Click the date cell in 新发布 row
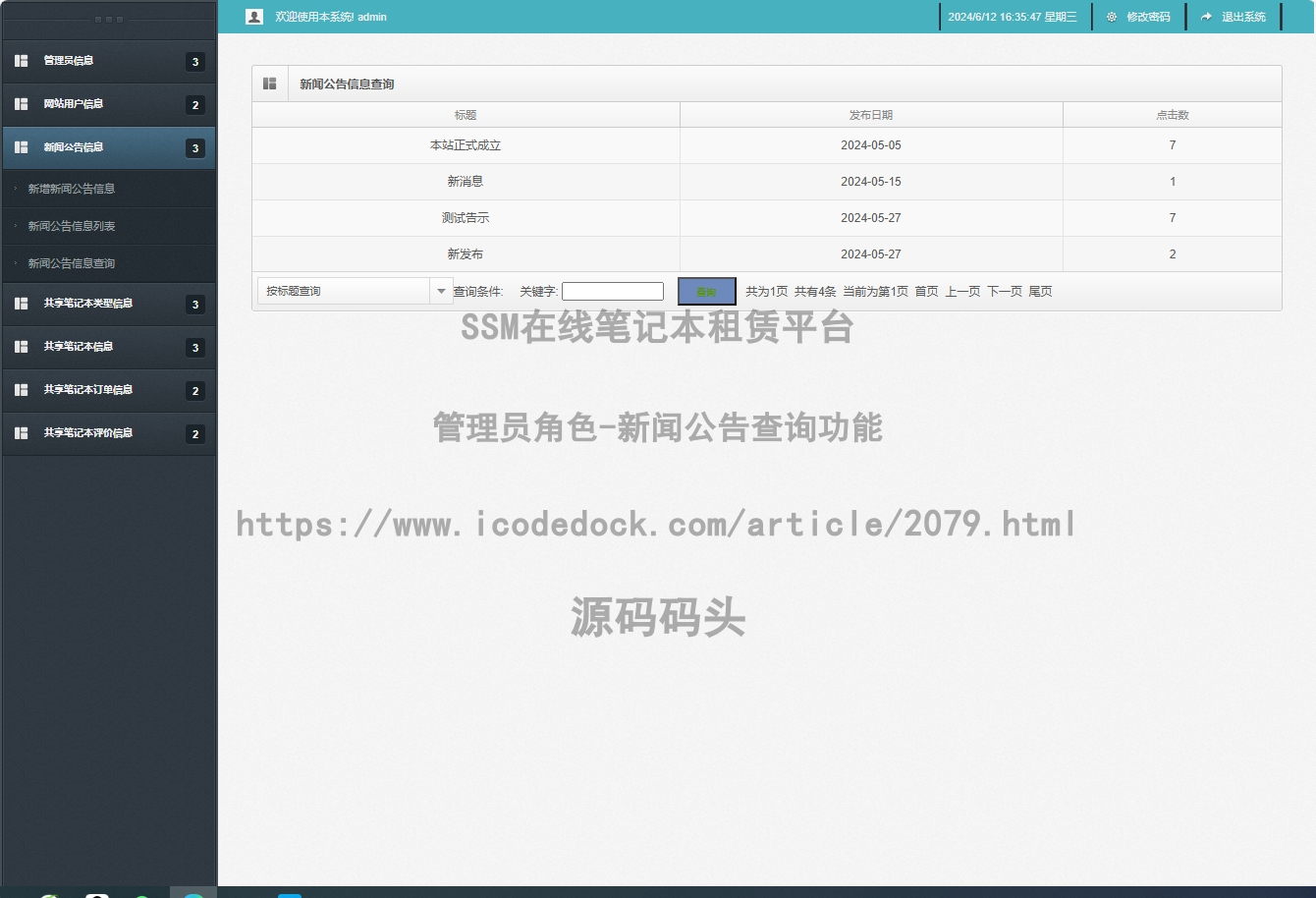Image resolution: width=1316 pixels, height=898 pixels. click(871, 254)
